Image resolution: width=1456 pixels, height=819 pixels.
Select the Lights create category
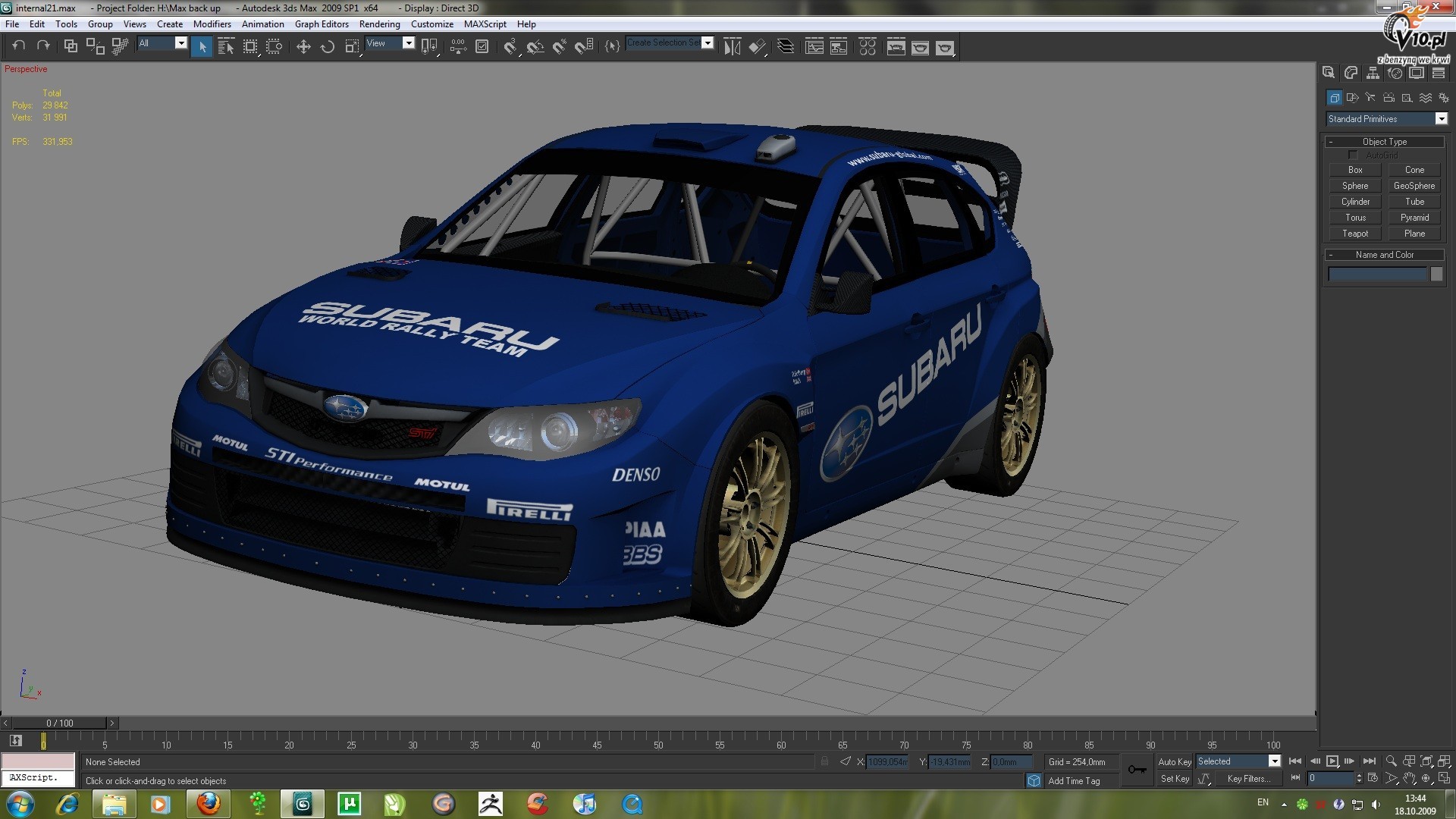(x=1370, y=97)
